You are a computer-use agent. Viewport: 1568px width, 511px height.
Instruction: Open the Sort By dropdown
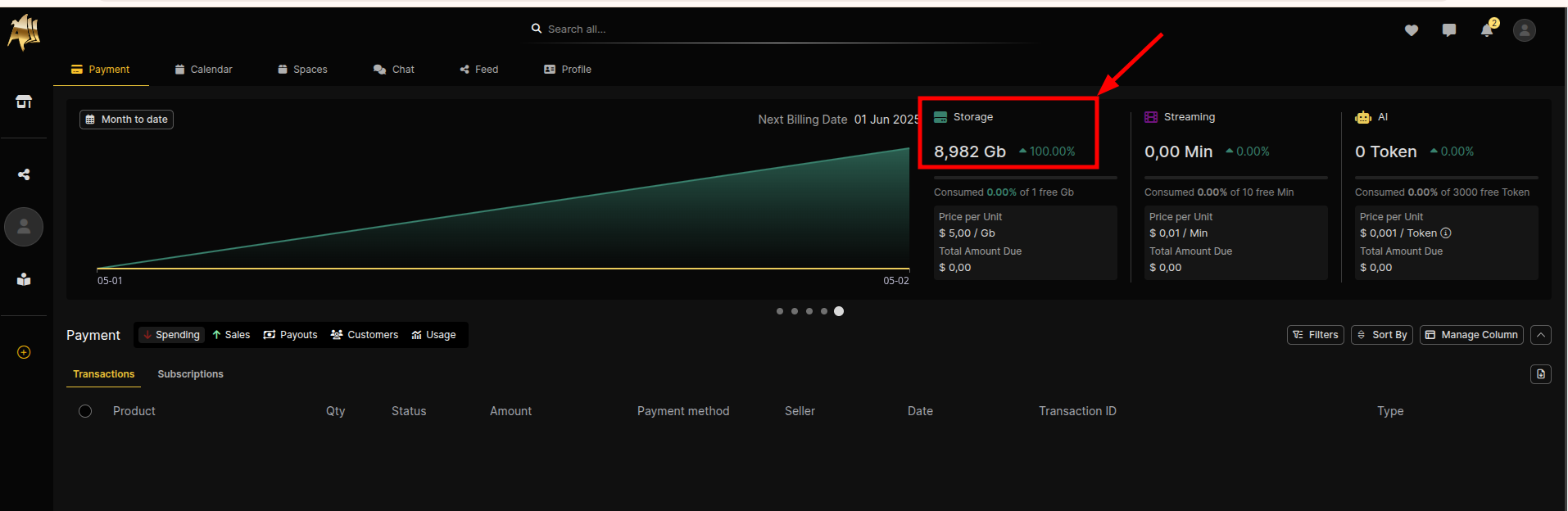[1382, 335]
